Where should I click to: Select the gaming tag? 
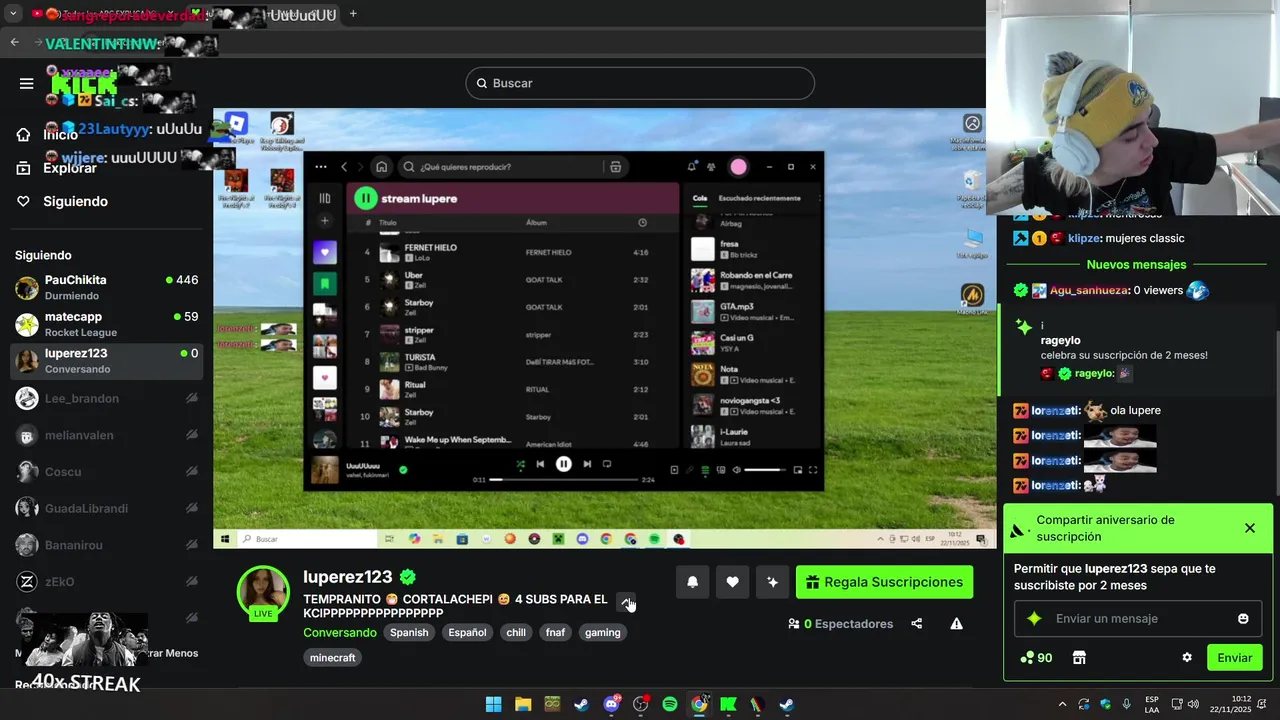point(603,632)
